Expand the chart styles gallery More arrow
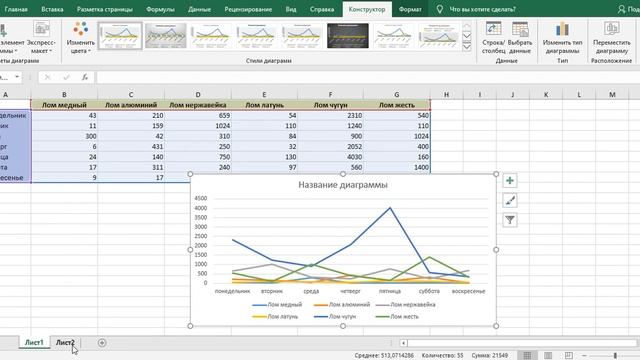Image resolution: width=640 pixels, height=360 pixels. [467, 47]
